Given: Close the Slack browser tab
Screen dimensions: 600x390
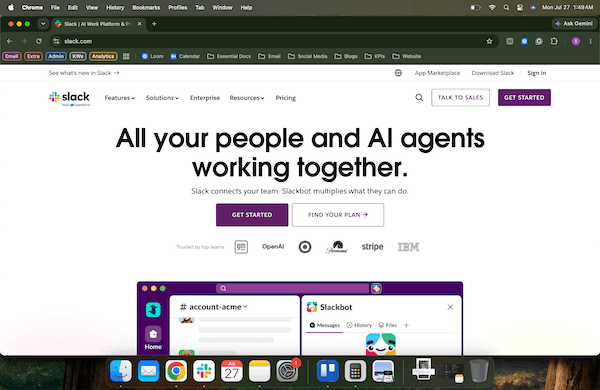Looking at the screenshot, I should [140, 24].
